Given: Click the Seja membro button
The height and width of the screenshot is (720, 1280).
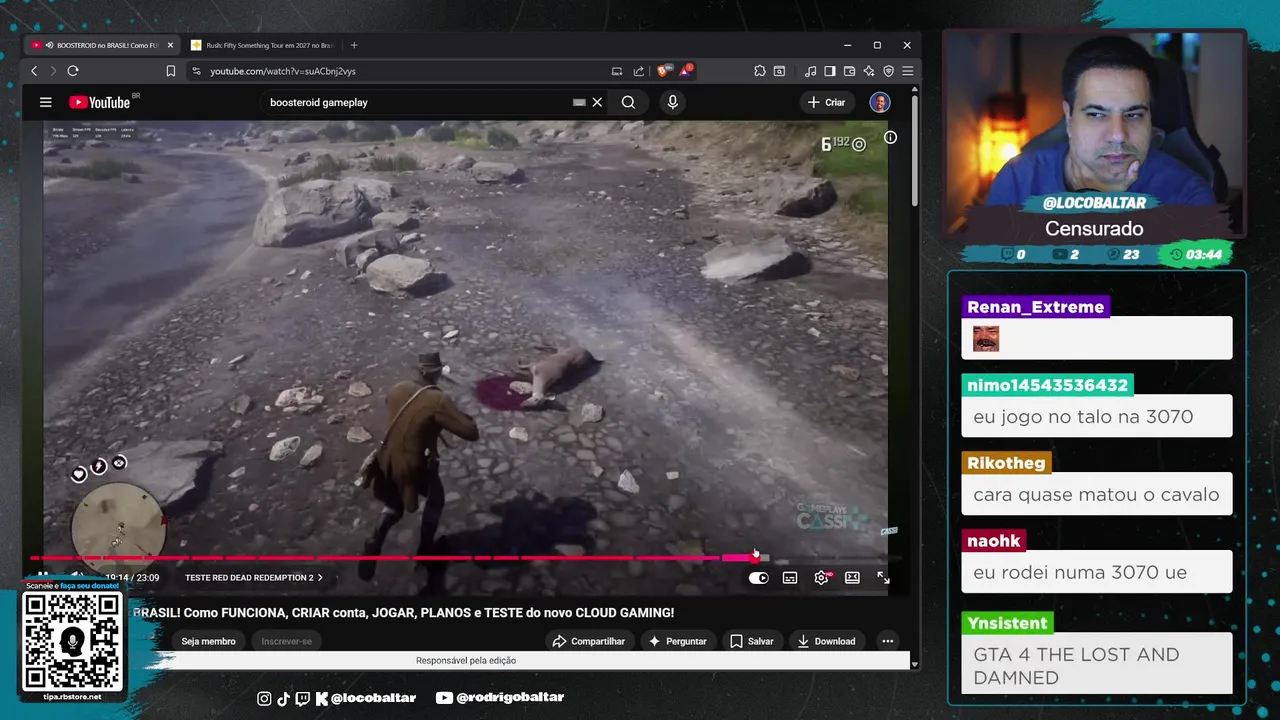Looking at the screenshot, I should pos(208,641).
